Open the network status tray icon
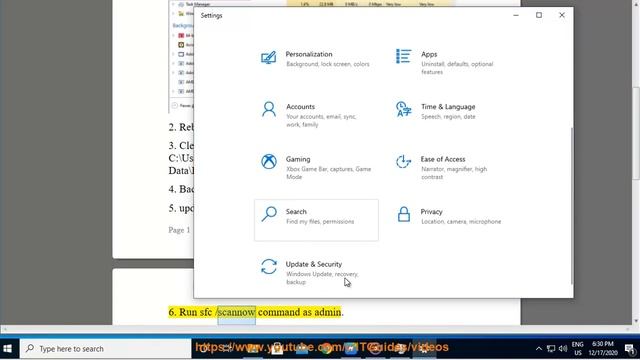The width and height of the screenshot is (640, 360). coord(551,349)
